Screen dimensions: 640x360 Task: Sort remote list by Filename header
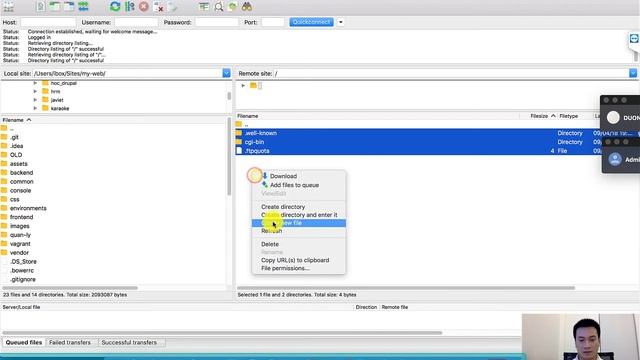tap(248, 116)
